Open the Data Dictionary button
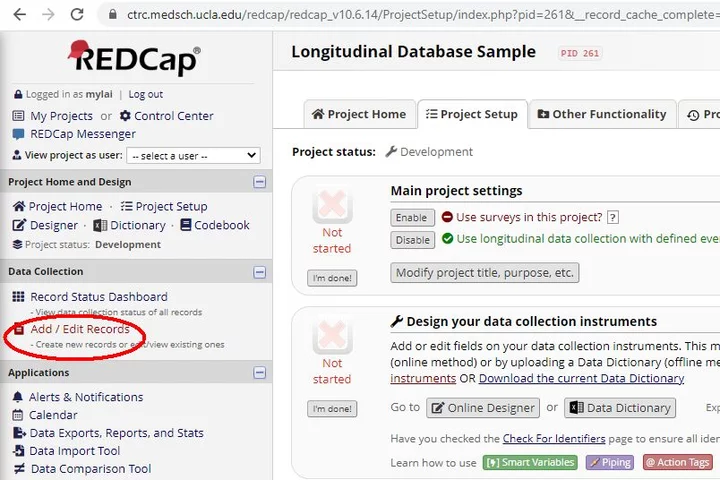 tap(620, 408)
